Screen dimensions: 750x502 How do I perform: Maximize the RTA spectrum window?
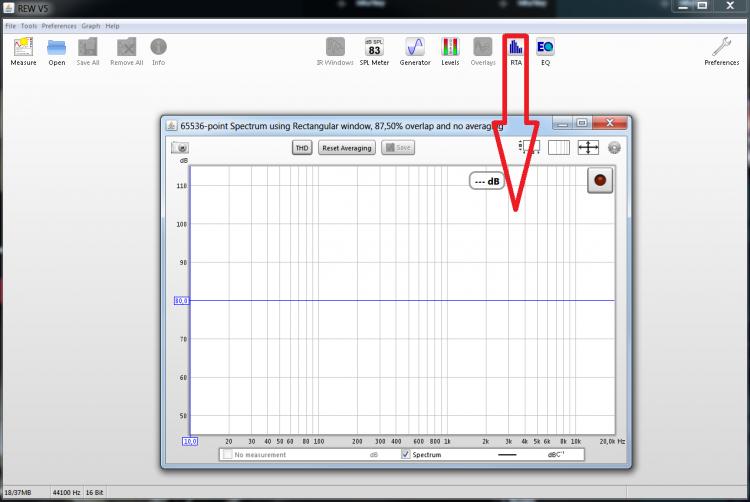[582, 123]
